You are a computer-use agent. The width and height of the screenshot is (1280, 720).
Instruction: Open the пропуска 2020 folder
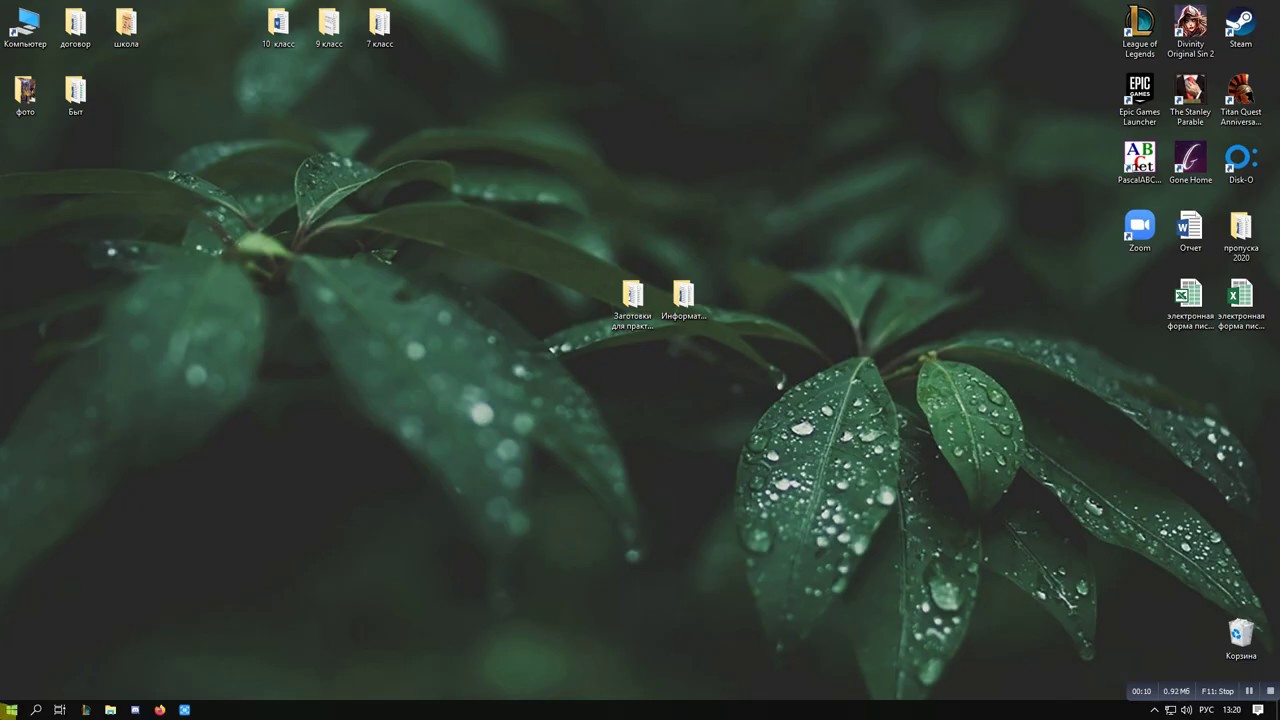[x=1241, y=236]
